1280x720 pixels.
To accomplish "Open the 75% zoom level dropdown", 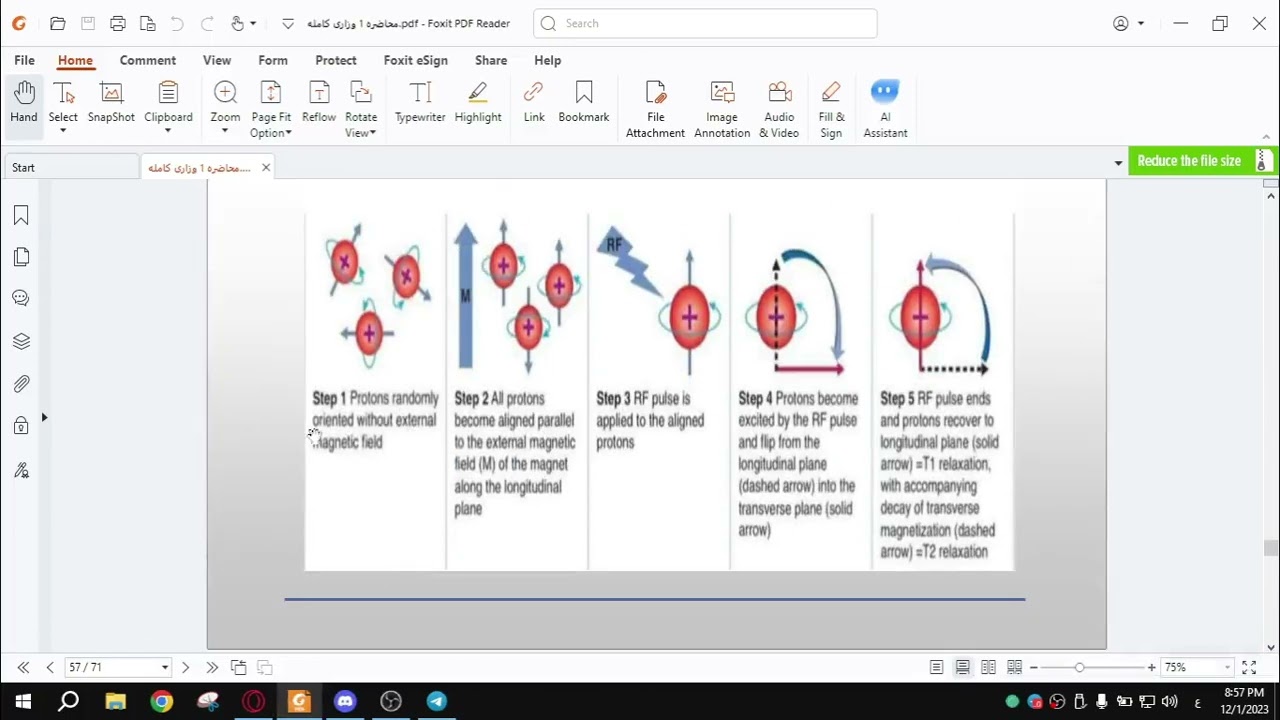I will click(1227, 667).
